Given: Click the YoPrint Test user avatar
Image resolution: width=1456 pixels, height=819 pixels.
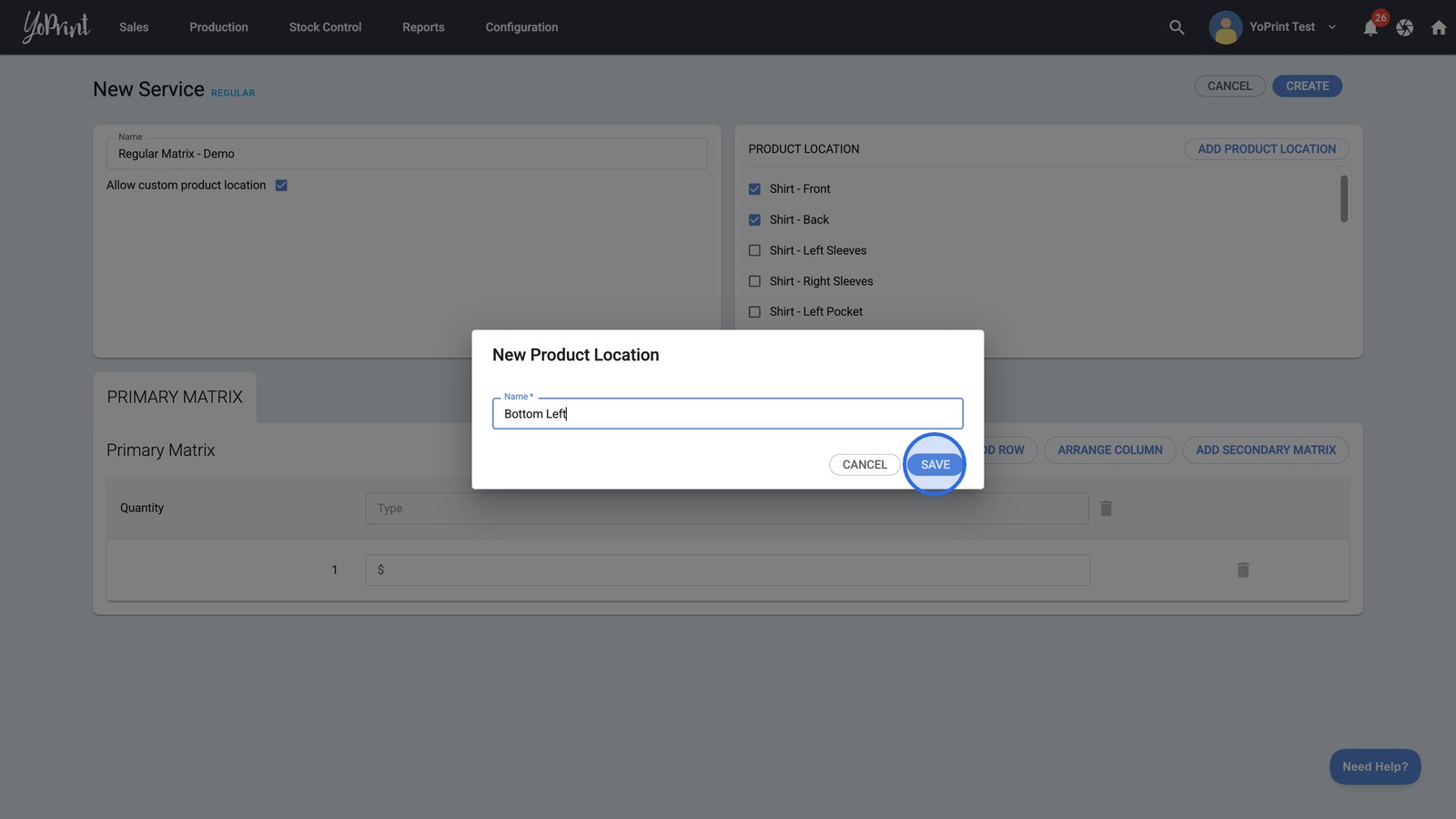Looking at the screenshot, I should point(1225,27).
